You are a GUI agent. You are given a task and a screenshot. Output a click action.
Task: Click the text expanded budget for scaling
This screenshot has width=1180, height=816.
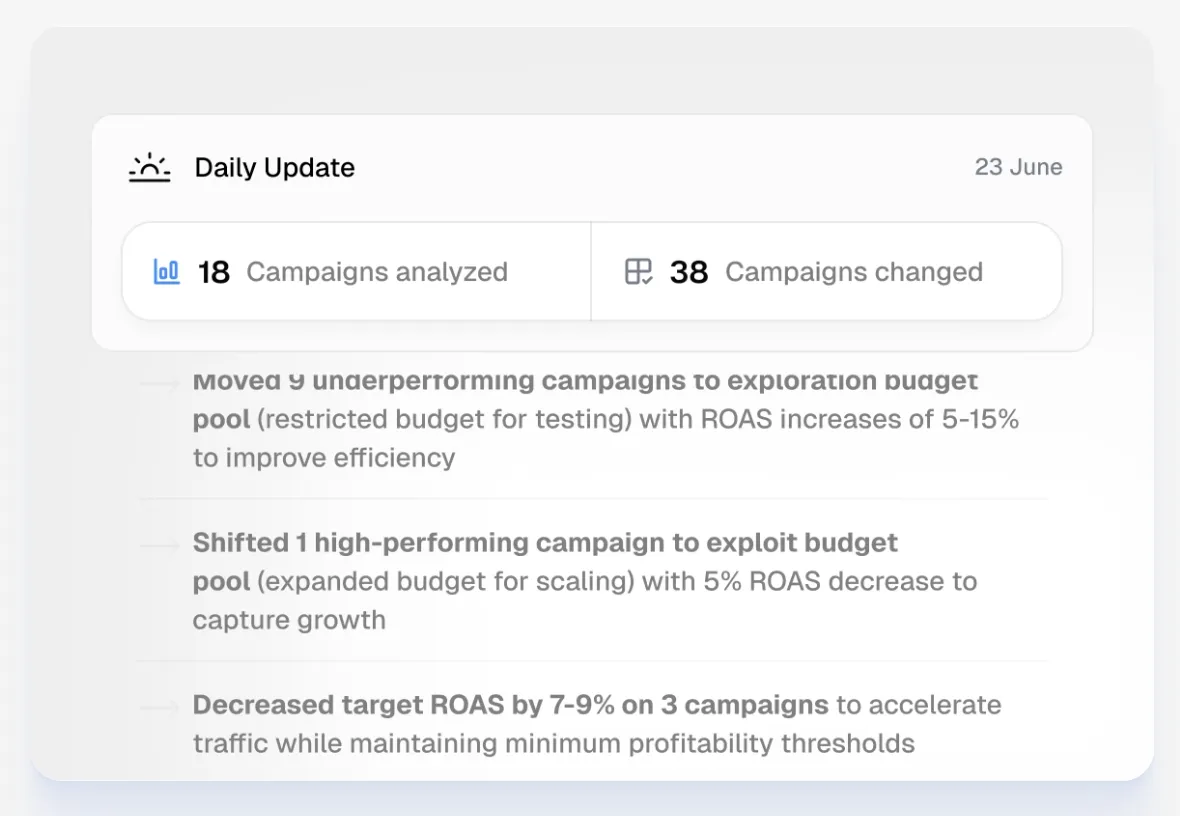[448, 582]
